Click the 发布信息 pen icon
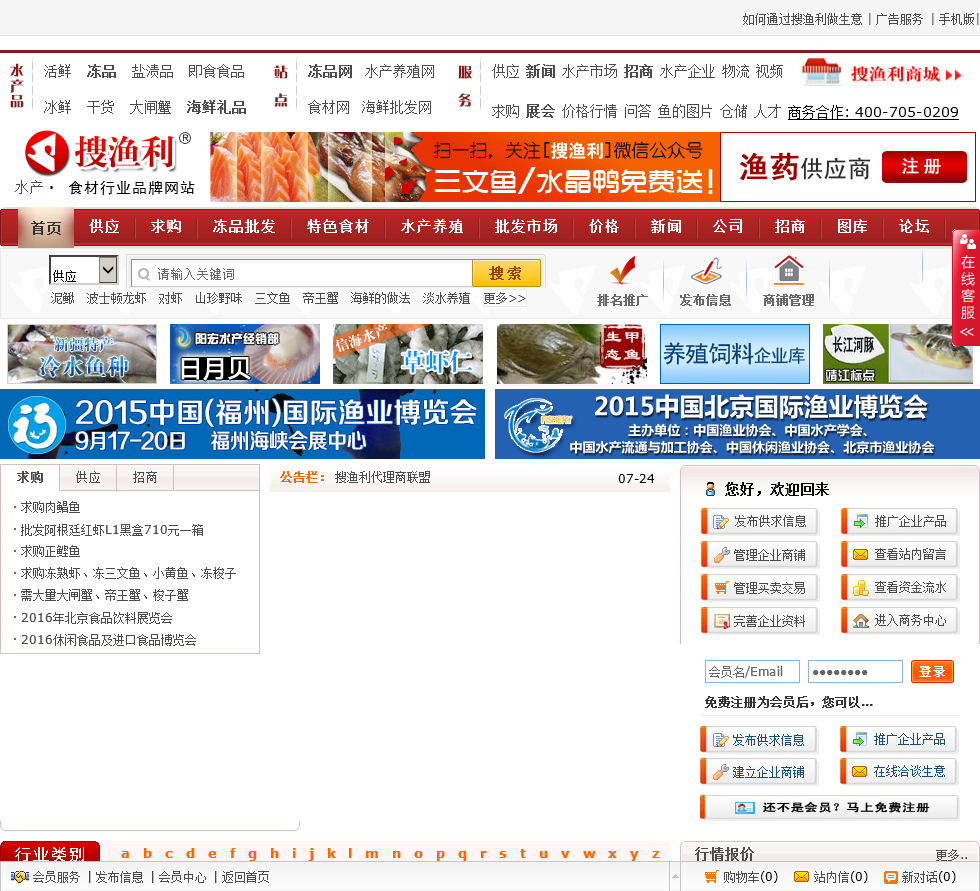The width and height of the screenshot is (980, 891). 706,271
